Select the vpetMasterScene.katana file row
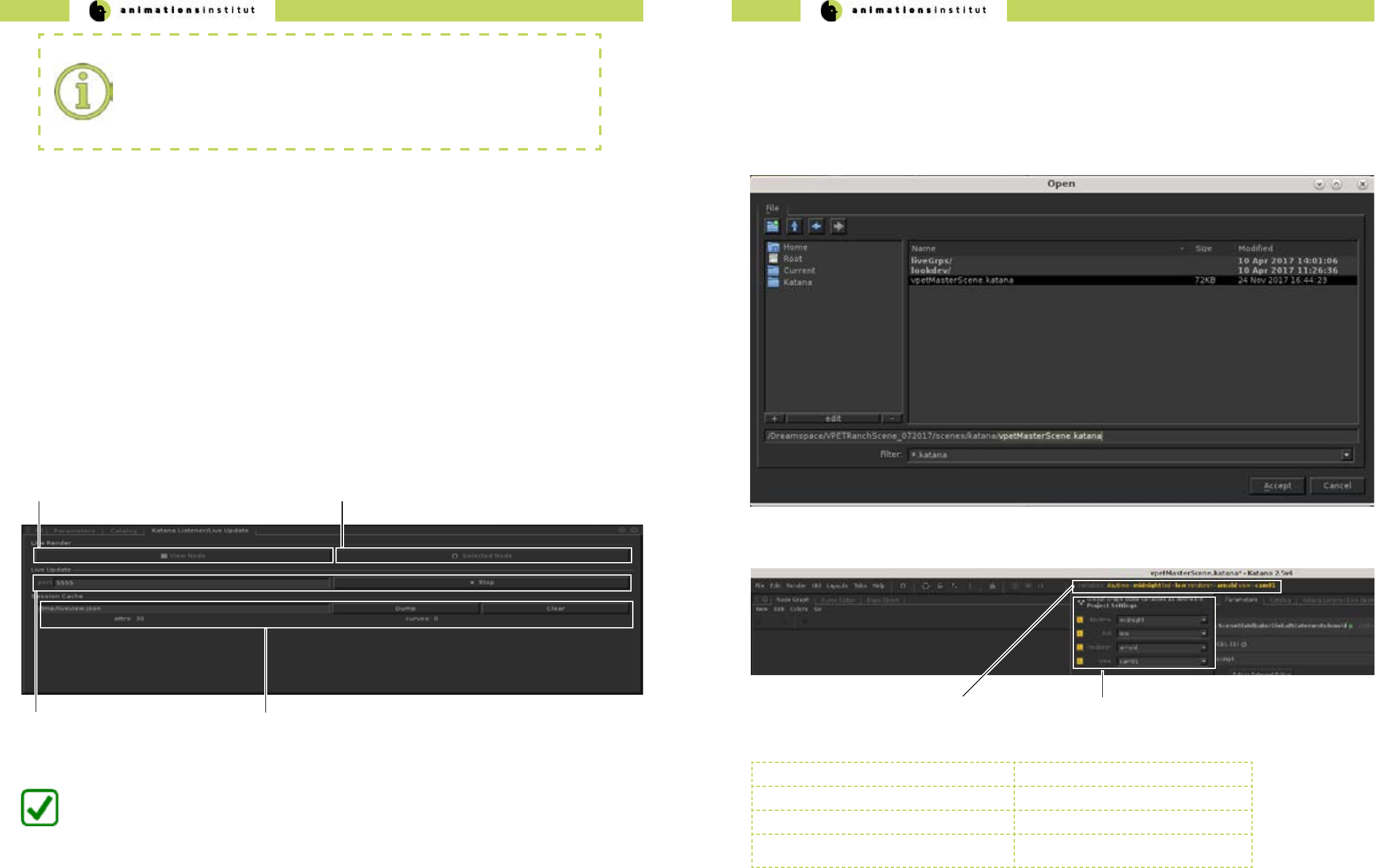The image size is (1375, 868). click(1044, 281)
